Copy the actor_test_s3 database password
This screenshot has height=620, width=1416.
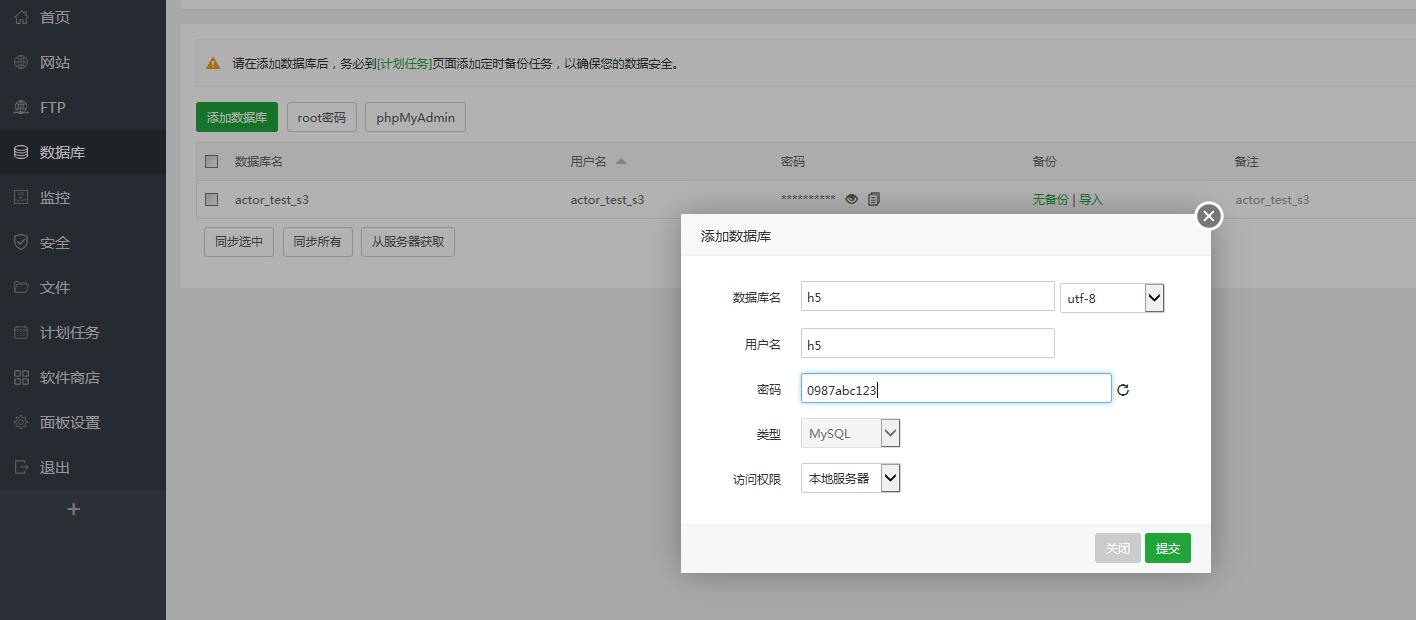874,199
